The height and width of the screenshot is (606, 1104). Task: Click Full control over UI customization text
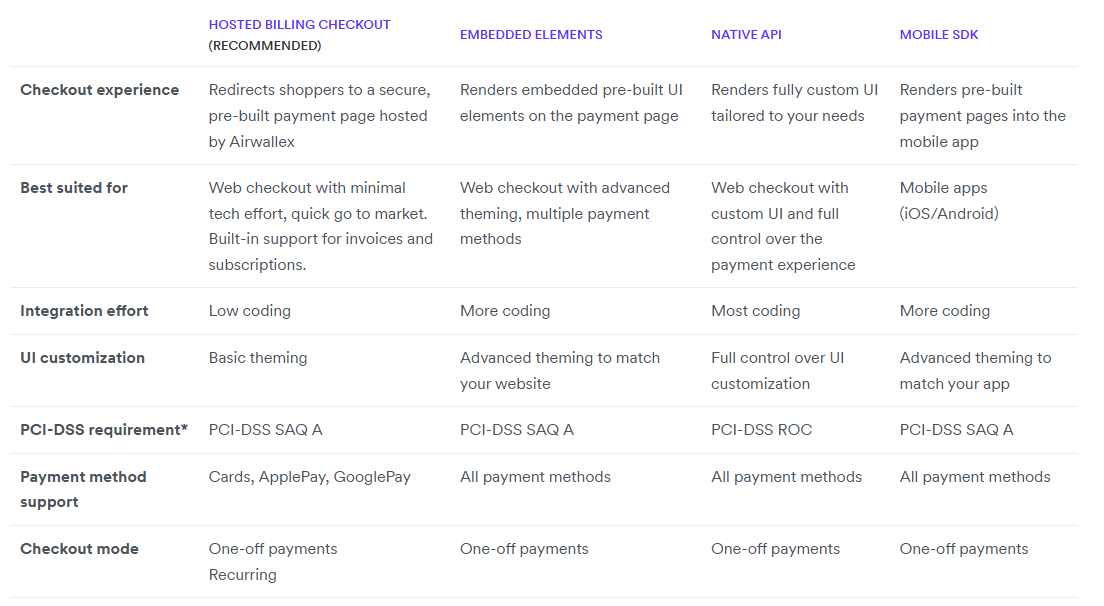(x=777, y=370)
